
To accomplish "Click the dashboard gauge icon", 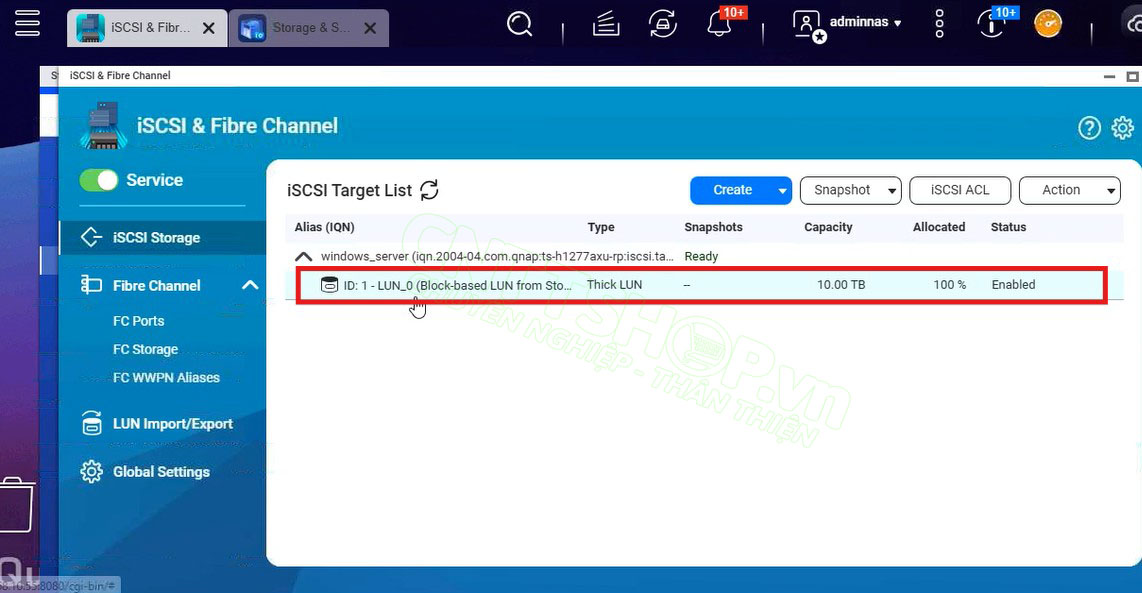I will tap(1048, 24).
